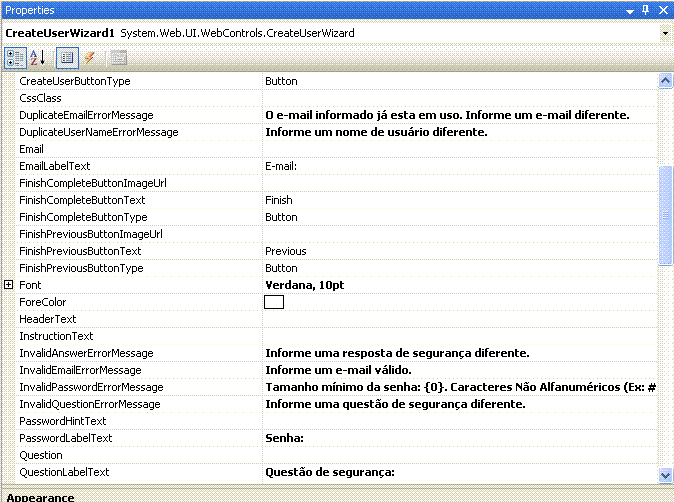The width and height of the screenshot is (674, 502).
Task: Select the FinishPreviousButtonText property name
Action: click(x=80, y=251)
